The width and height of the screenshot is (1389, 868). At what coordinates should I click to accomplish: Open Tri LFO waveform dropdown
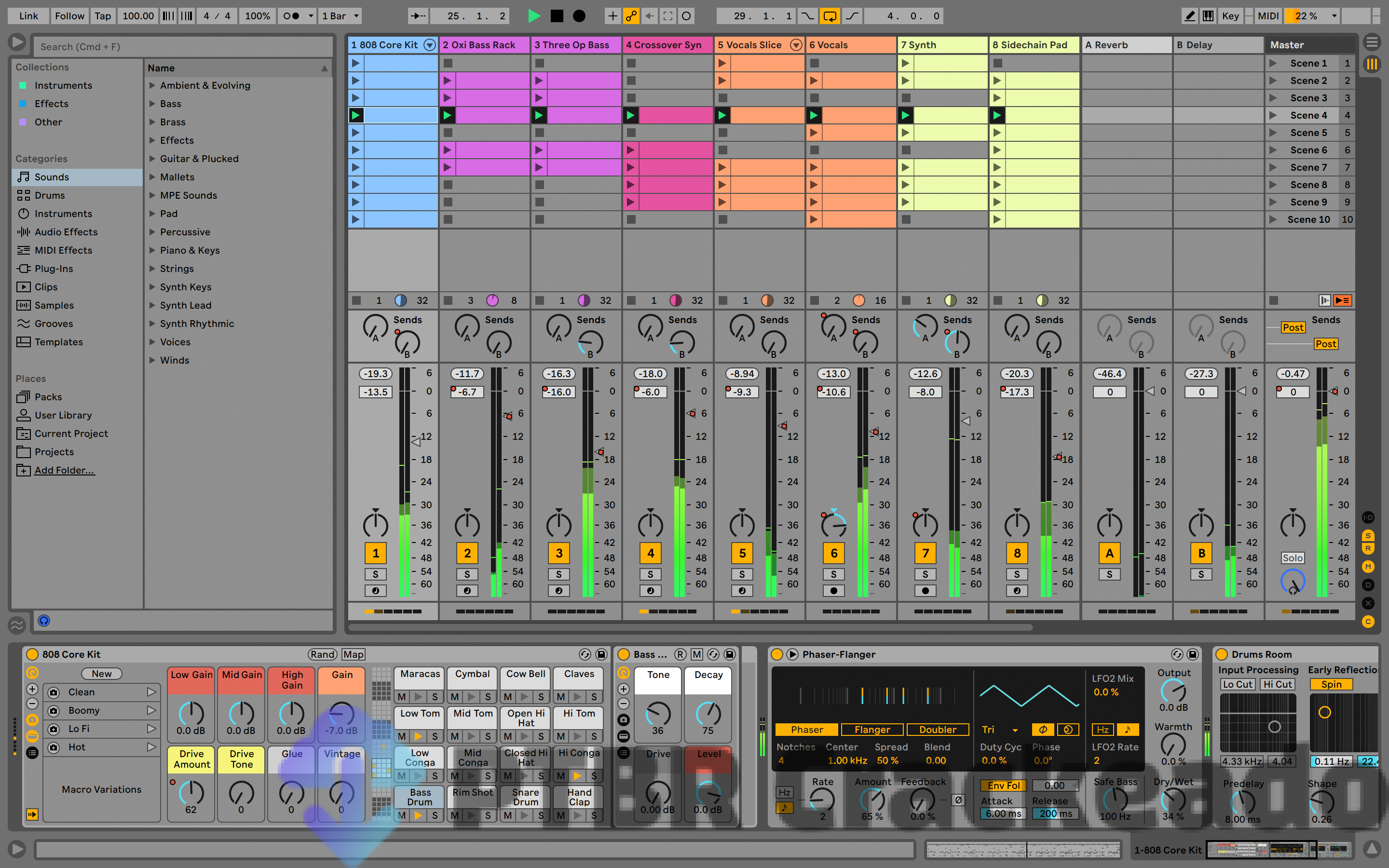tap(1000, 730)
